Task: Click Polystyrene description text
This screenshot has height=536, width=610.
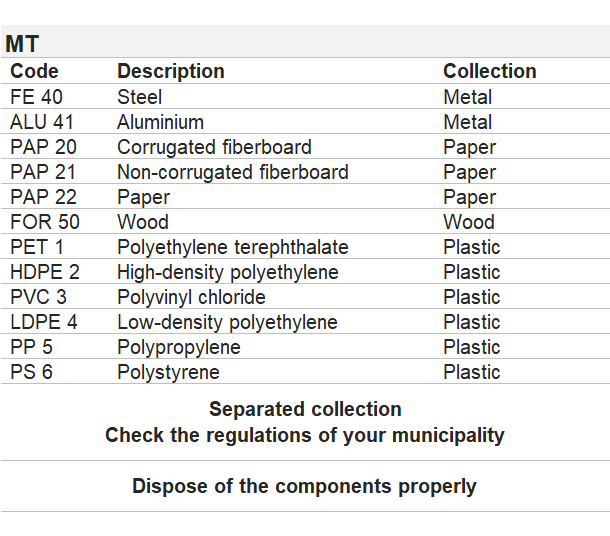Action: coord(168,372)
